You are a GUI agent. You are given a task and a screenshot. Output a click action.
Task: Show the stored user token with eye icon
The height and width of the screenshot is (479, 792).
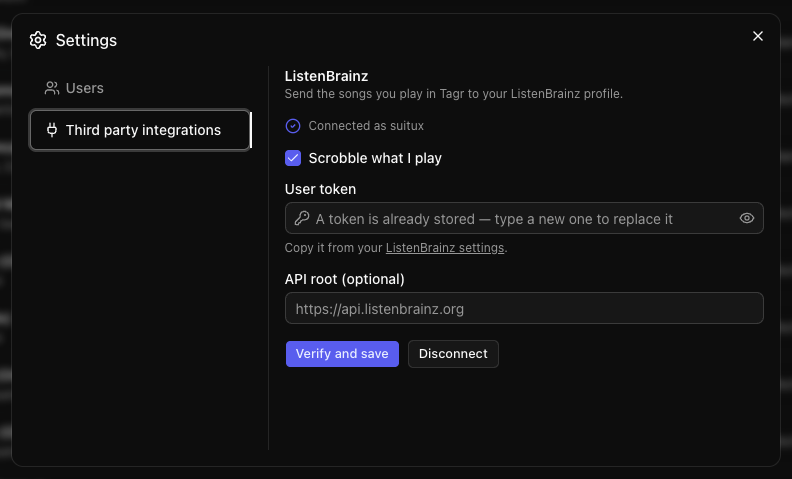[x=747, y=218]
